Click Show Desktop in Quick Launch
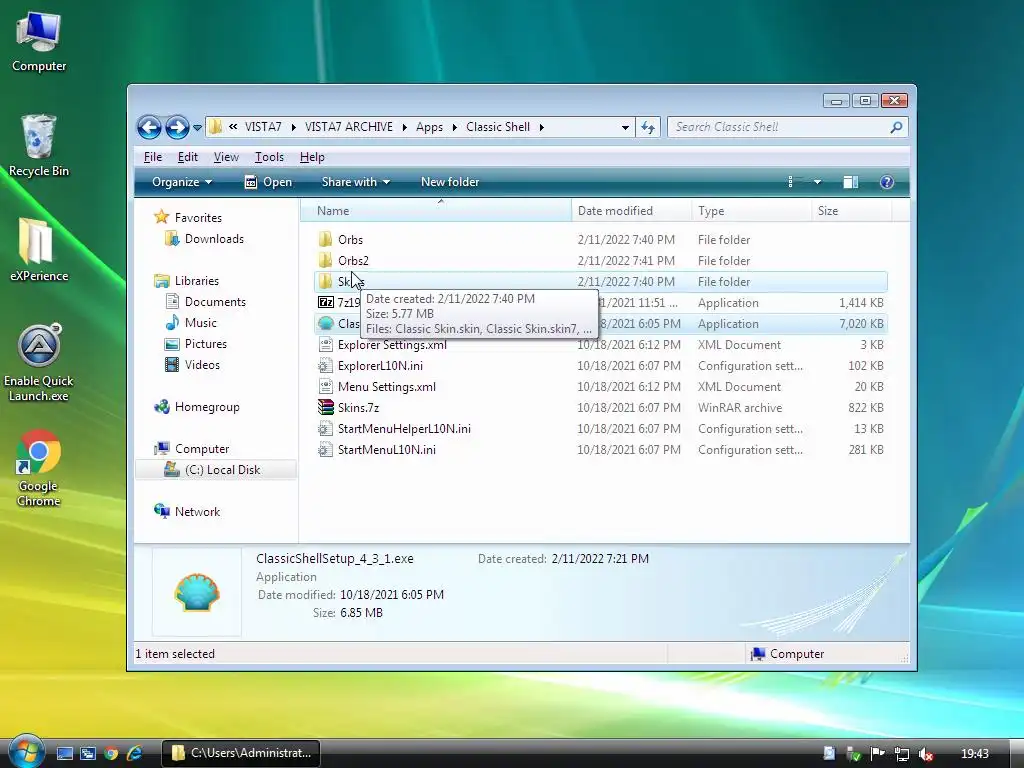Image resolution: width=1024 pixels, height=768 pixels. [x=65, y=753]
